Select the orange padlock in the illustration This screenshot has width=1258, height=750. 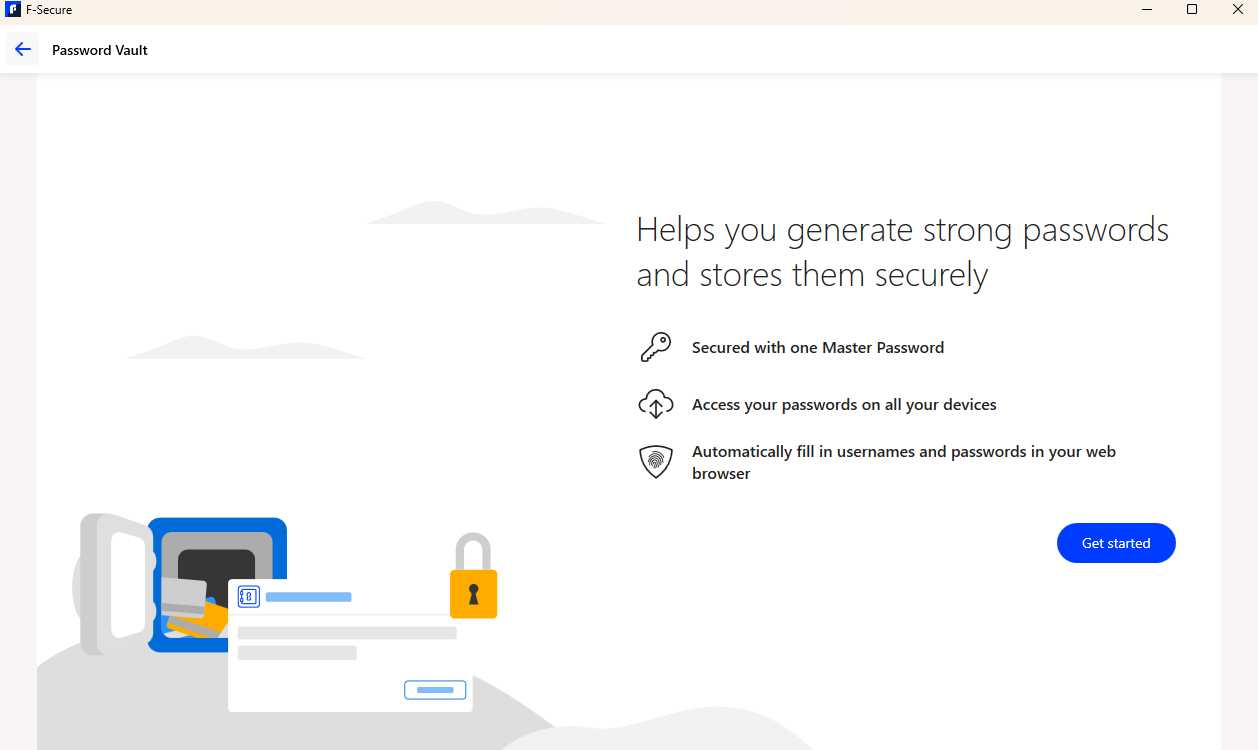pos(473,593)
